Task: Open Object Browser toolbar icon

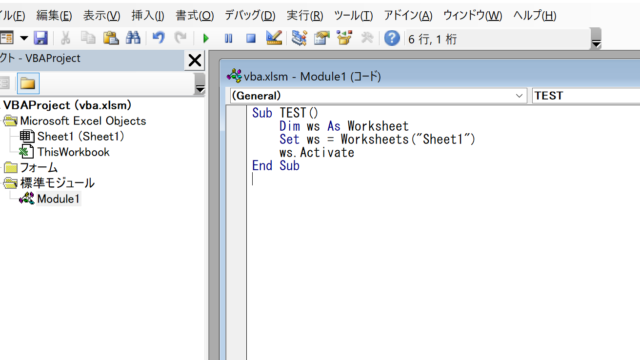Action: (x=344, y=38)
